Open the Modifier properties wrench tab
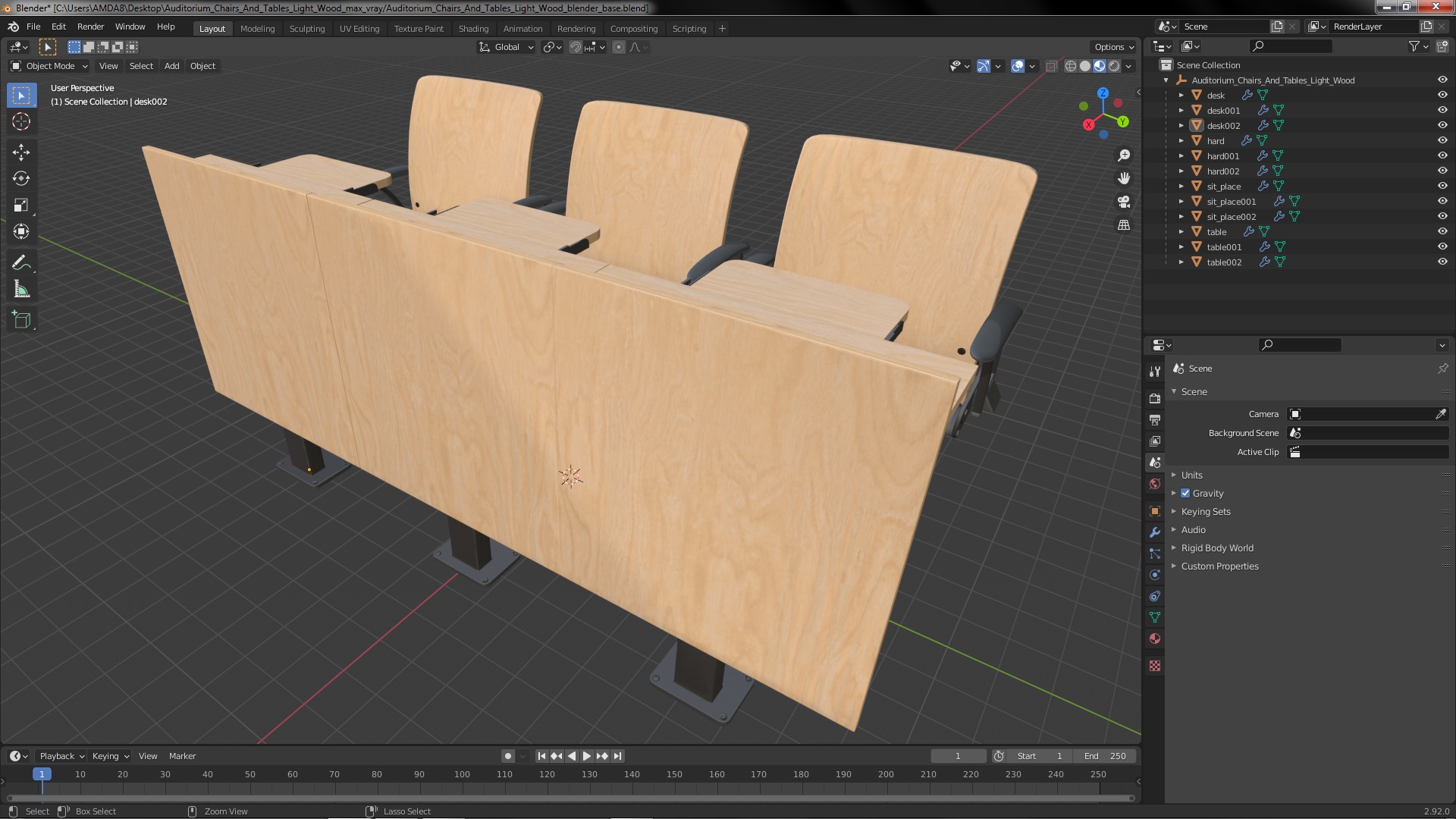This screenshot has width=1456, height=819. coord(1155,532)
